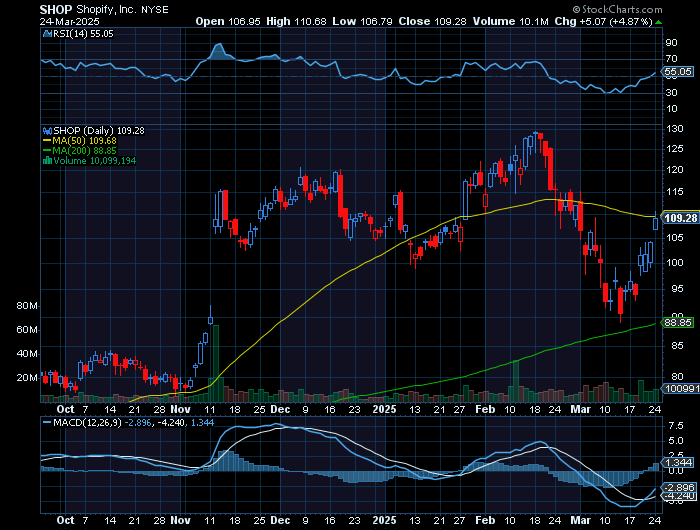Click the 88.85 MA(200) flag on right axis
Screen dimensions: 700x530
click(x=678, y=322)
